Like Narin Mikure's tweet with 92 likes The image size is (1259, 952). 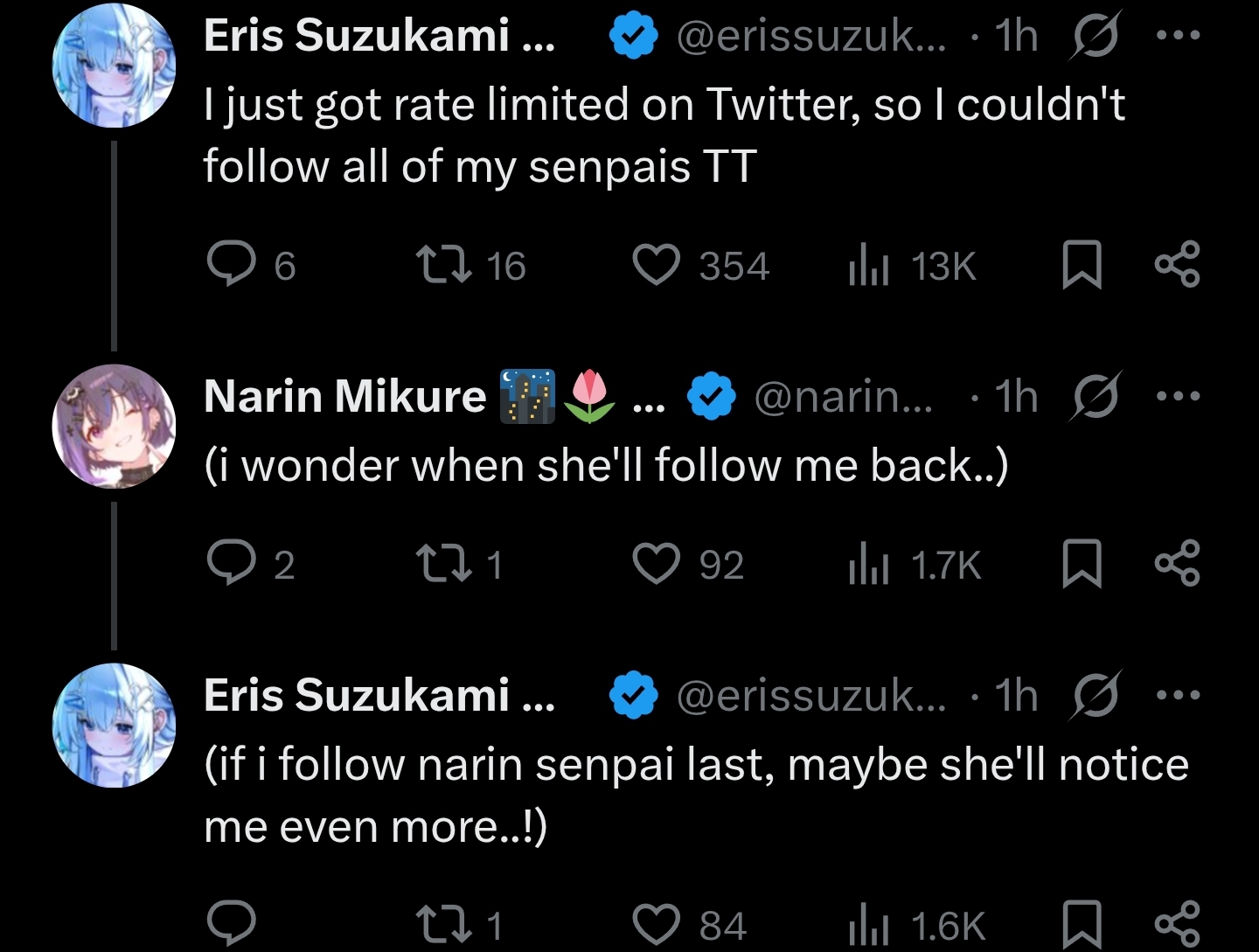pyautogui.click(x=656, y=564)
